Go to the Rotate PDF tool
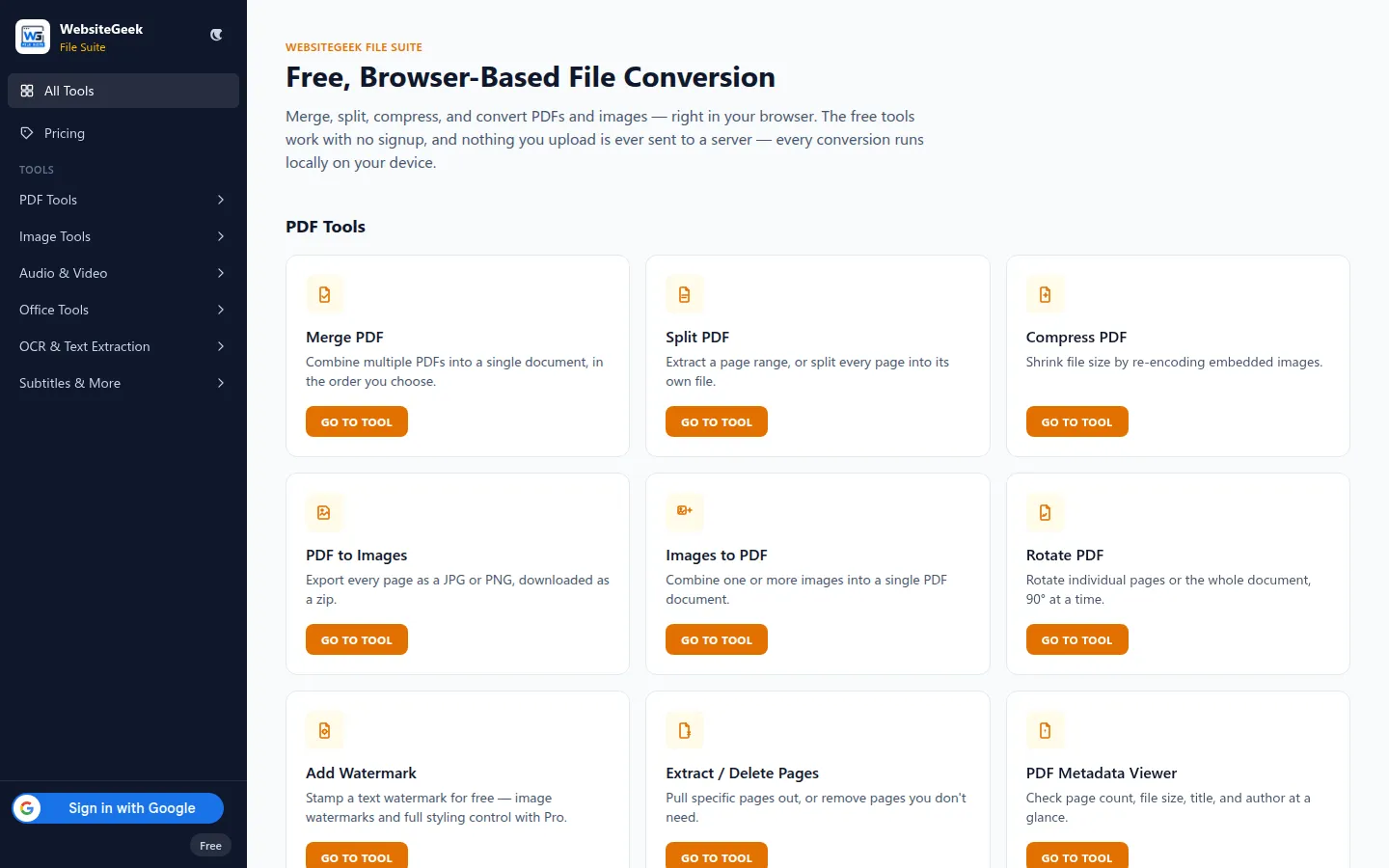Screen dimensions: 1389x868 (1076, 639)
